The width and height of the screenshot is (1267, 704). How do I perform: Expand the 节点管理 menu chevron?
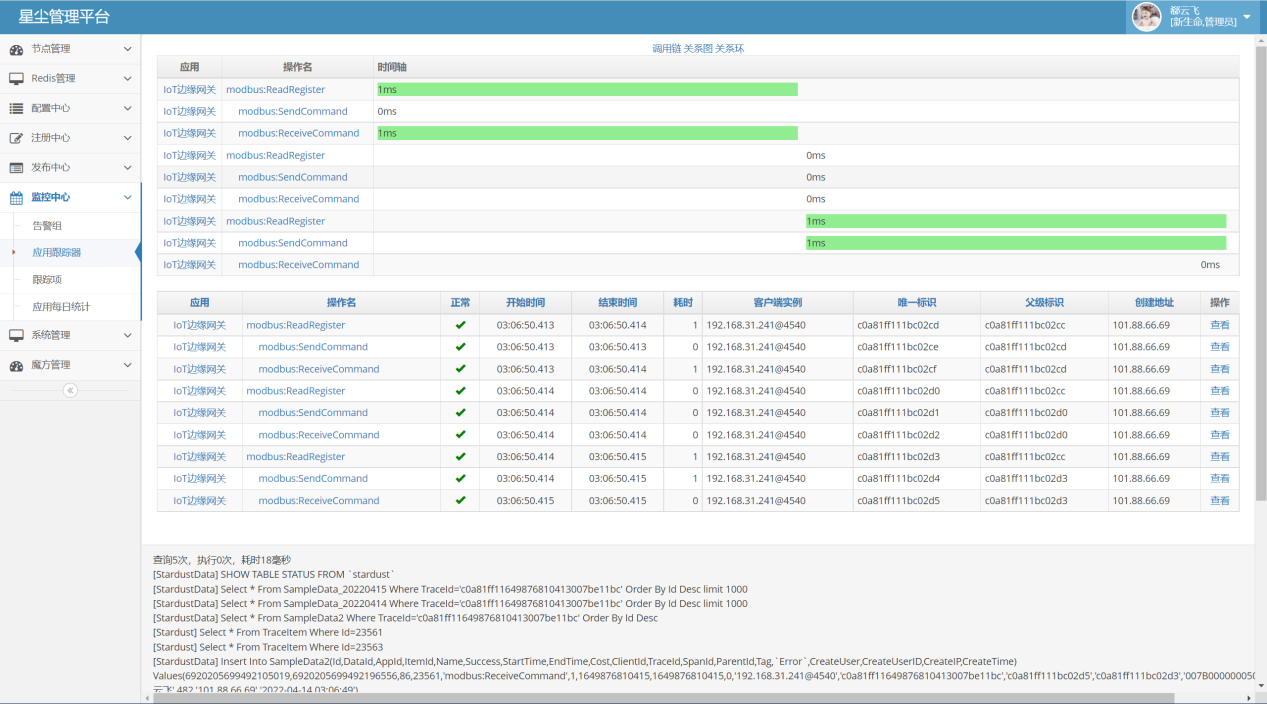point(127,49)
